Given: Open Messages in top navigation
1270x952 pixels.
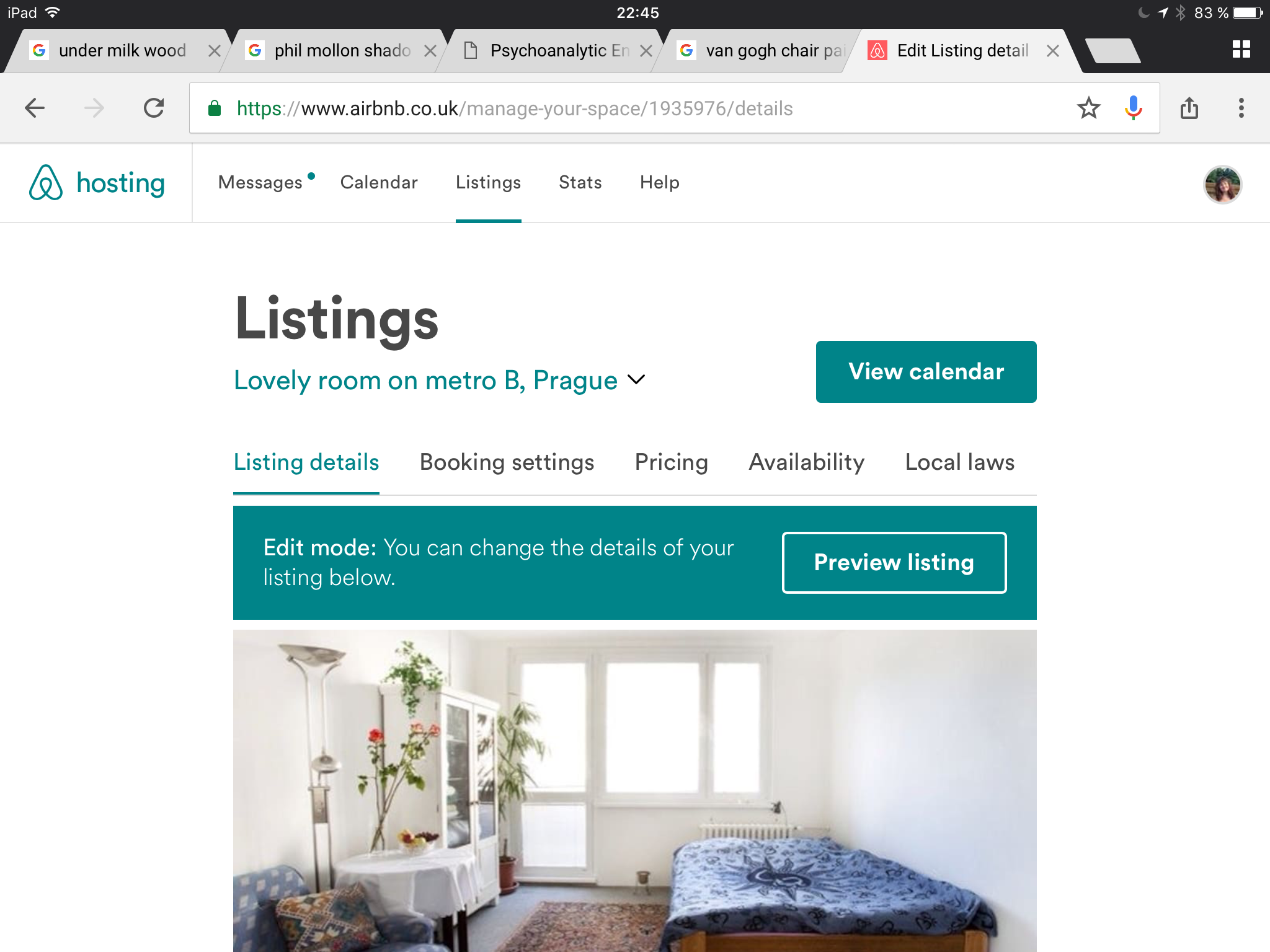Looking at the screenshot, I should click(x=260, y=182).
